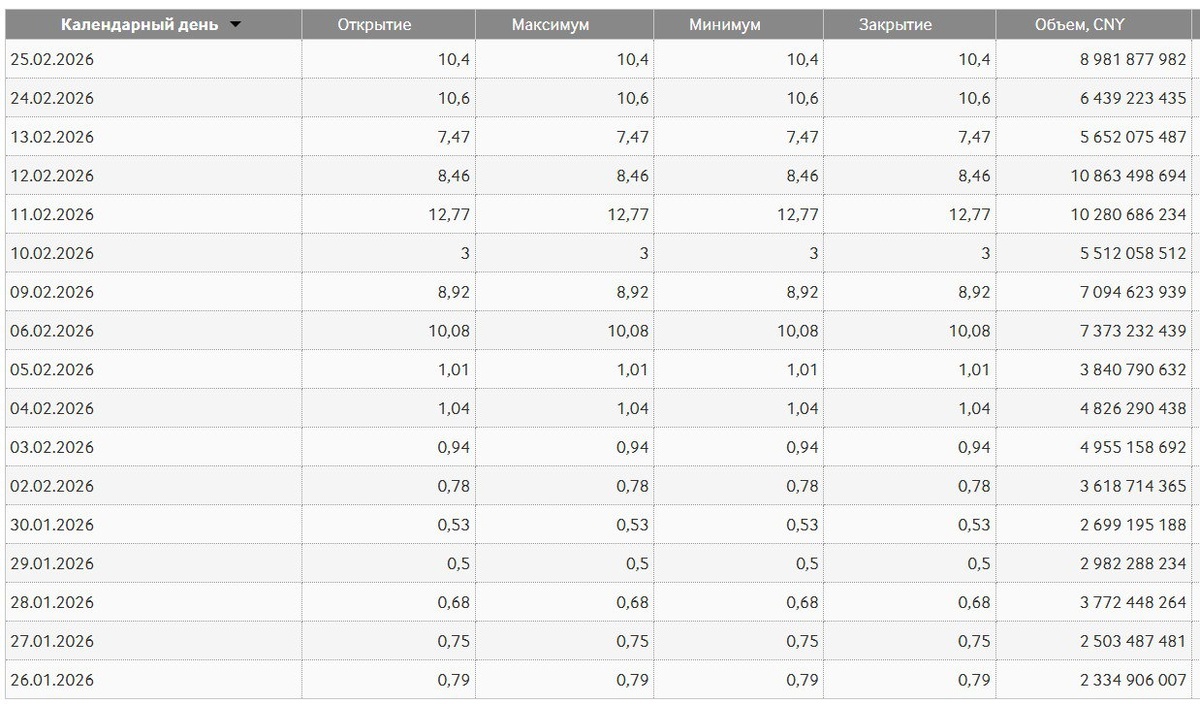Click volume value 2 334 906 007

pyautogui.click(x=1133, y=680)
